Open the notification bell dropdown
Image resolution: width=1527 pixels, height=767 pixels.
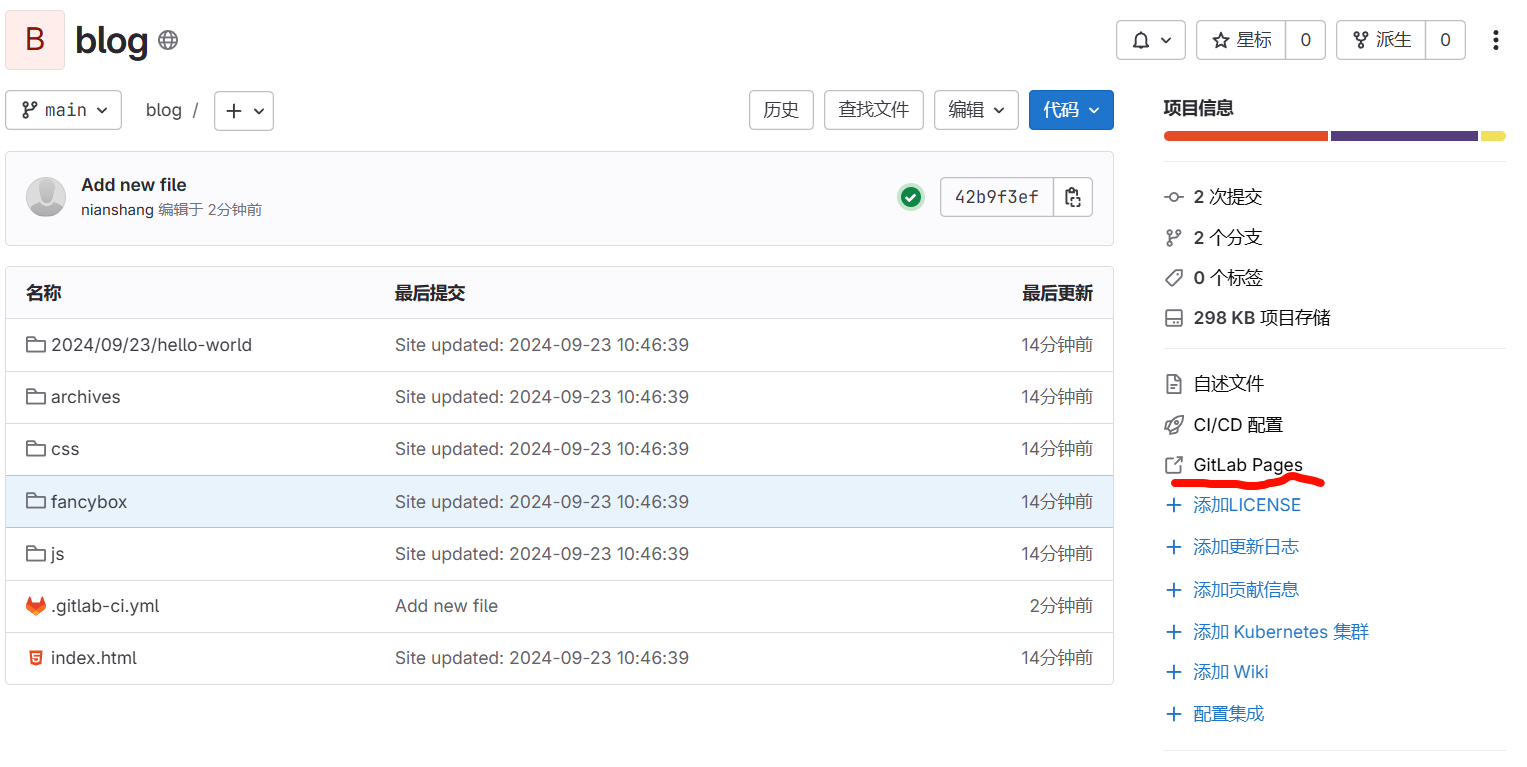(1150, 40)
